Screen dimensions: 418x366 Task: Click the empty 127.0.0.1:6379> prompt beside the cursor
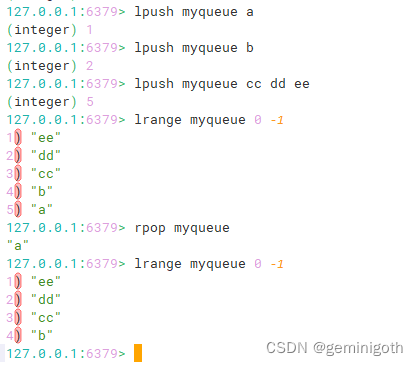[x=66, y=354]
